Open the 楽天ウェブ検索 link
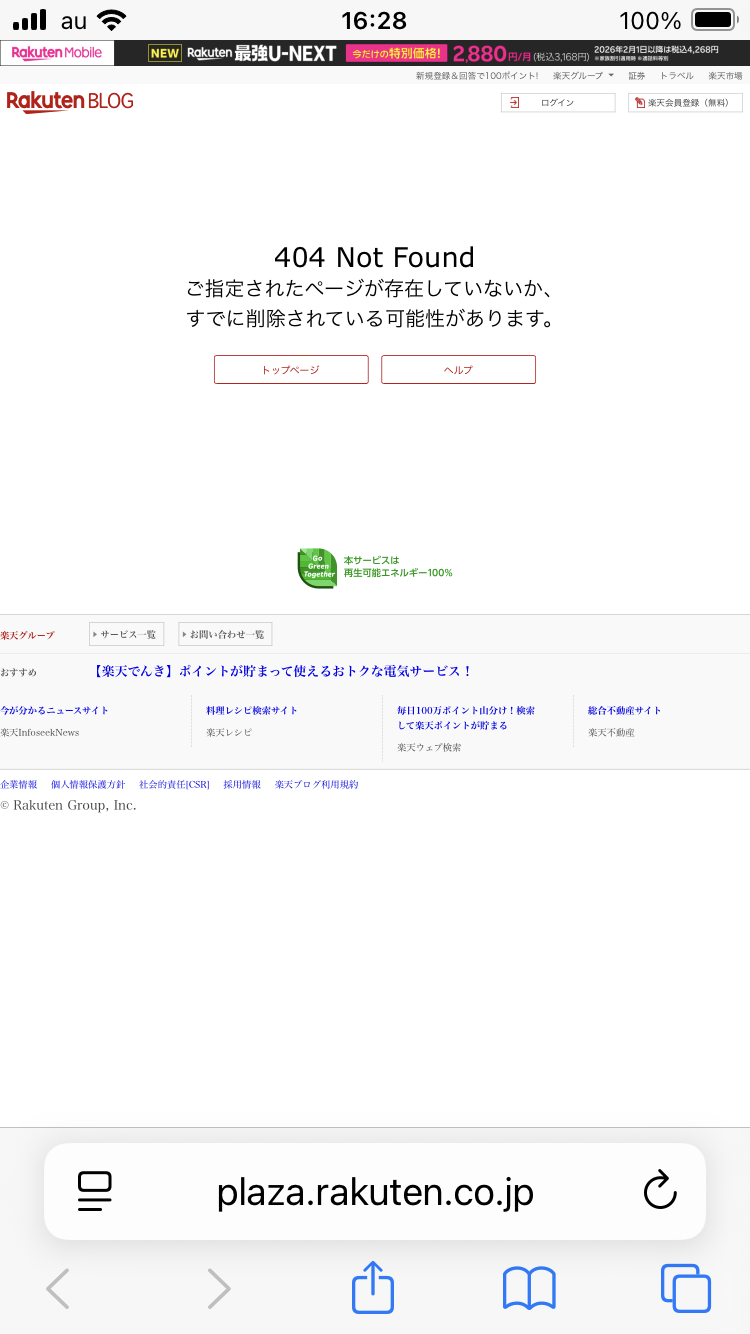750x1334 pixels. [x=429, y=747]
